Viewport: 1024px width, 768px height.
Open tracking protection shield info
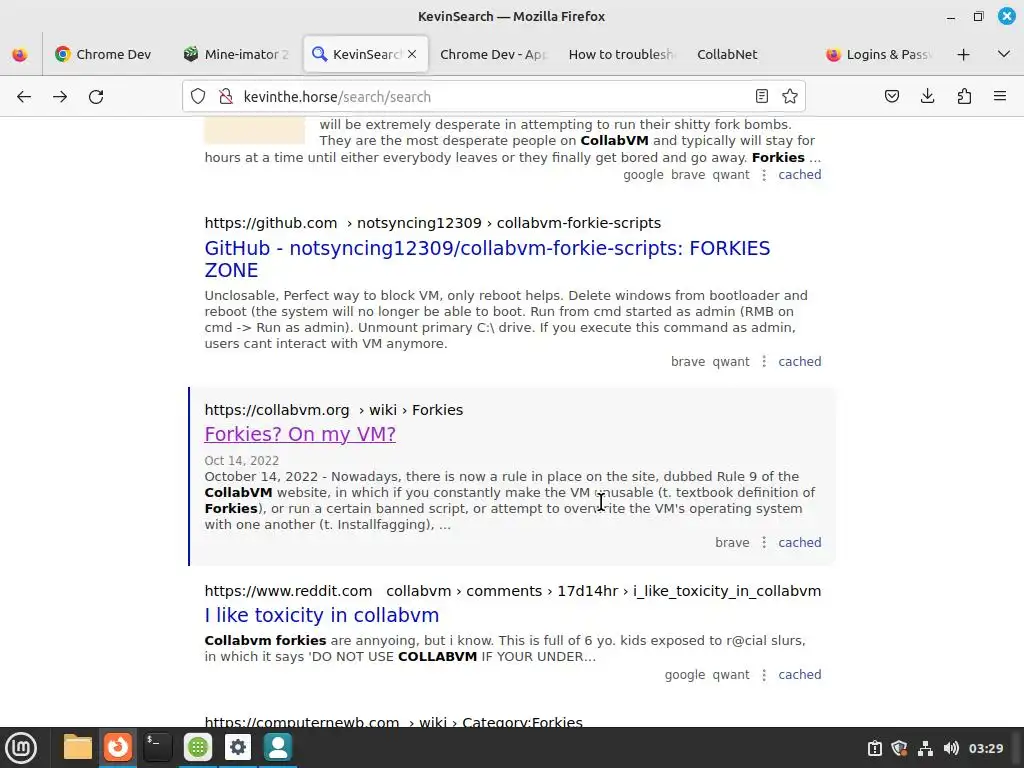(x=198, y=97)
